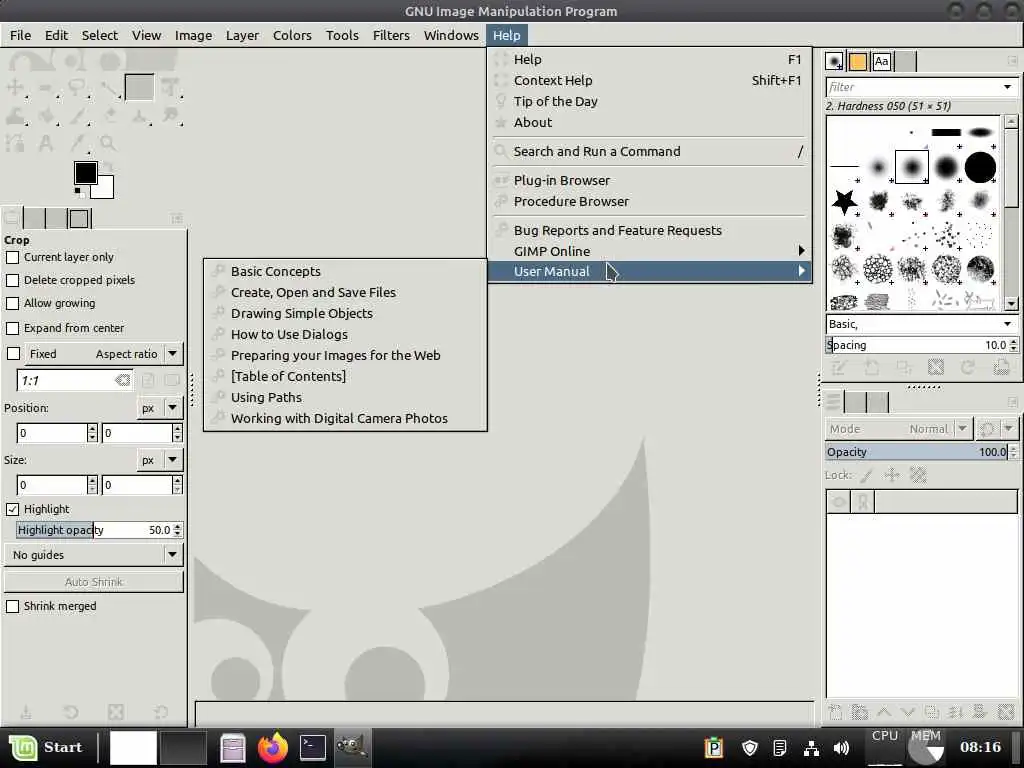Click new layer icon in Layers panel
Viewport: 1024px width, 768px height.
point(835,712)
